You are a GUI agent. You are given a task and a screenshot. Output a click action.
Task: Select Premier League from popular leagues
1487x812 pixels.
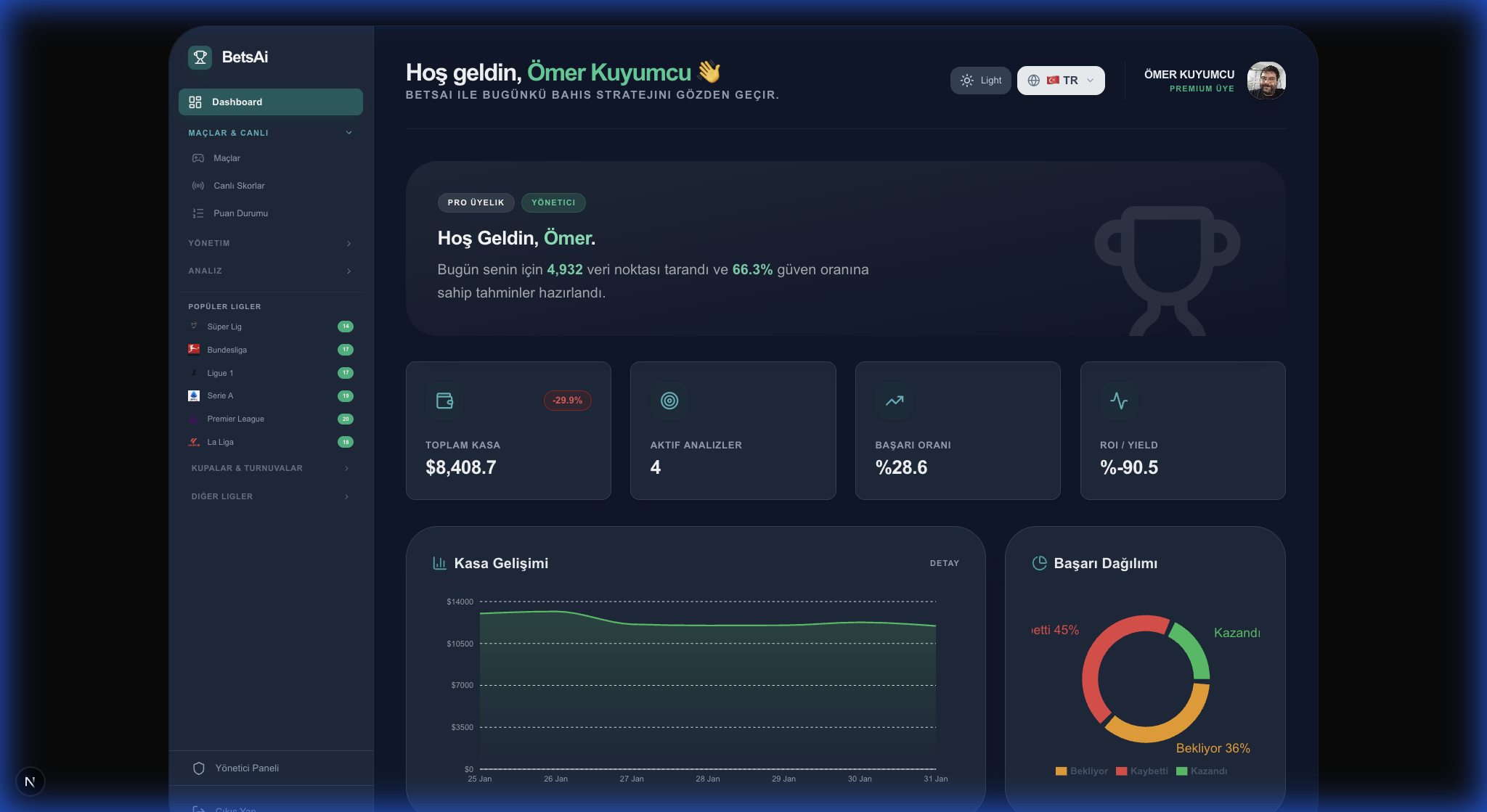click(236, 419)
